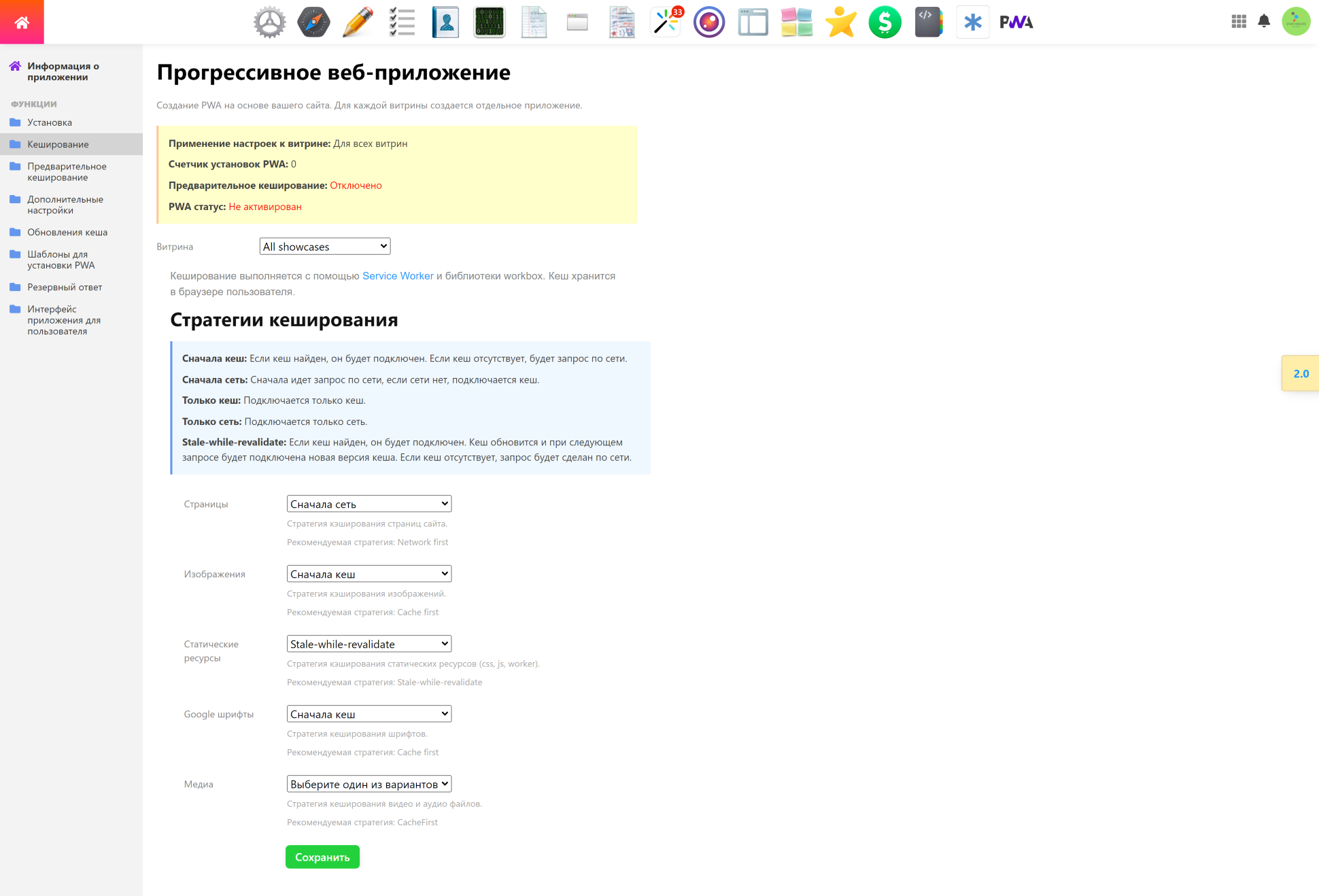
Task: Open the green matrix terminal icon
Action: pos(490,22)
